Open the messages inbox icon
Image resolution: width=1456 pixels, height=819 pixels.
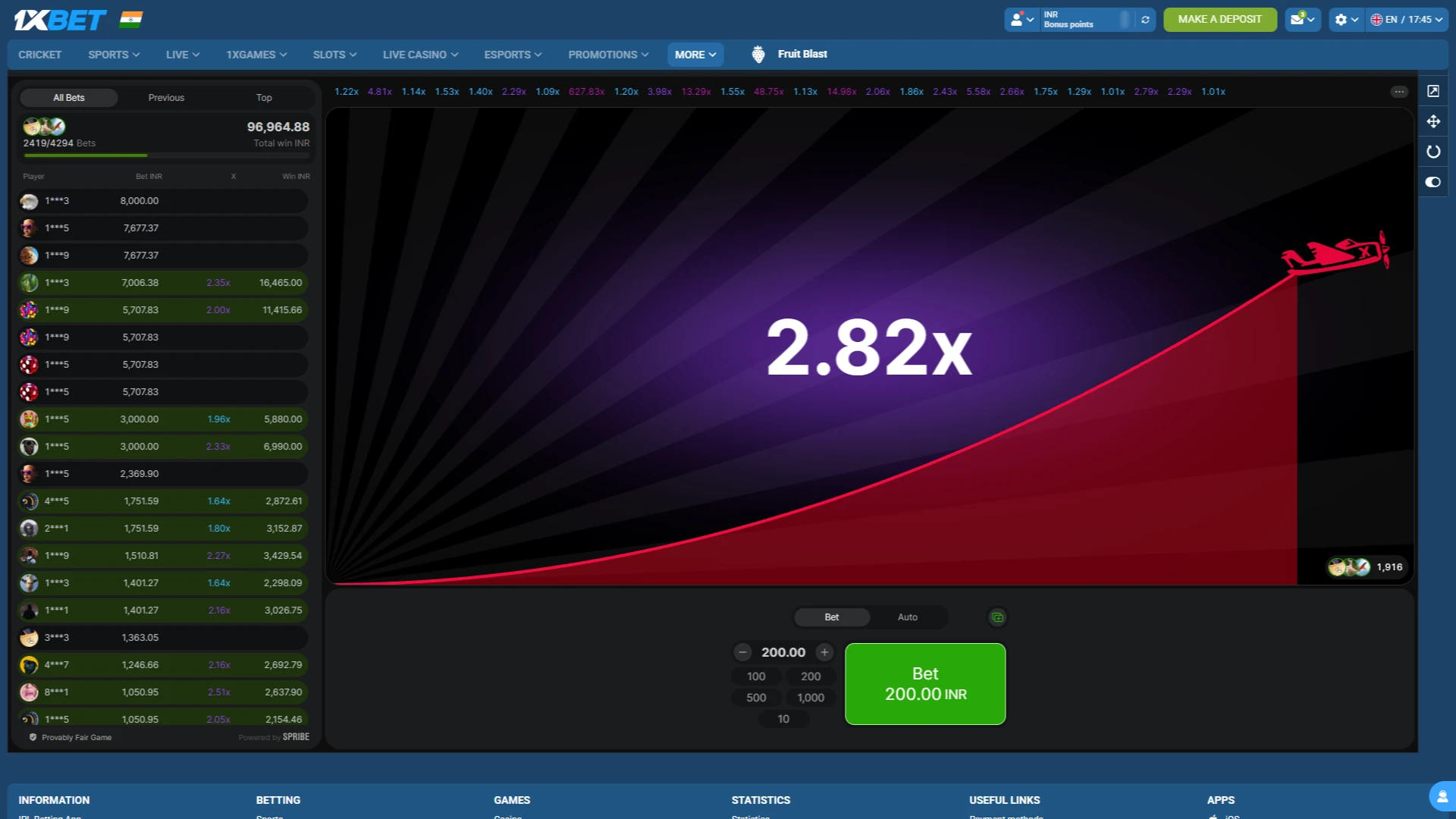(x=1299, y=19)
